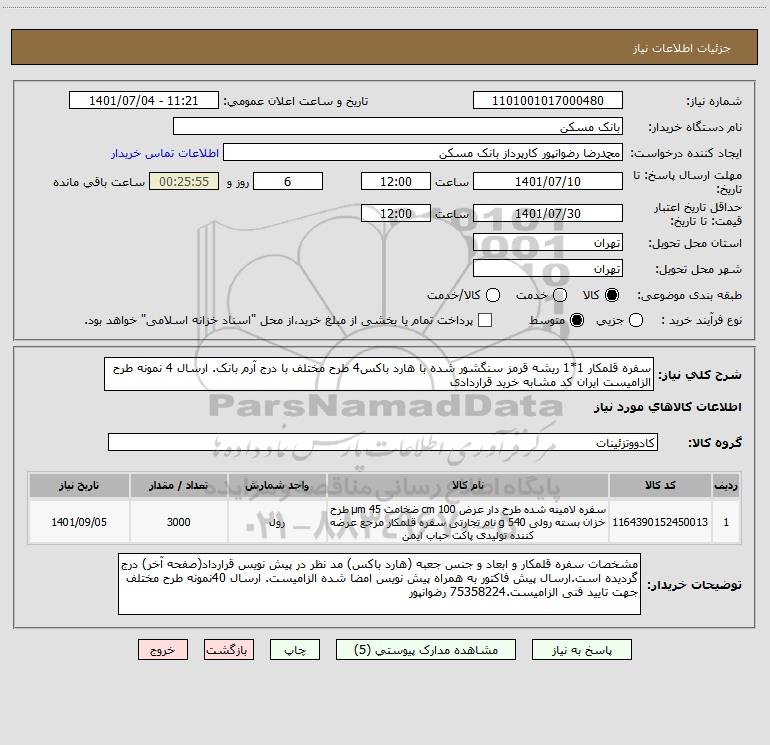Open اطلاعات تماس خریدار contact link
Viewport: 770px width, 745px height.
tap(165, 153)
